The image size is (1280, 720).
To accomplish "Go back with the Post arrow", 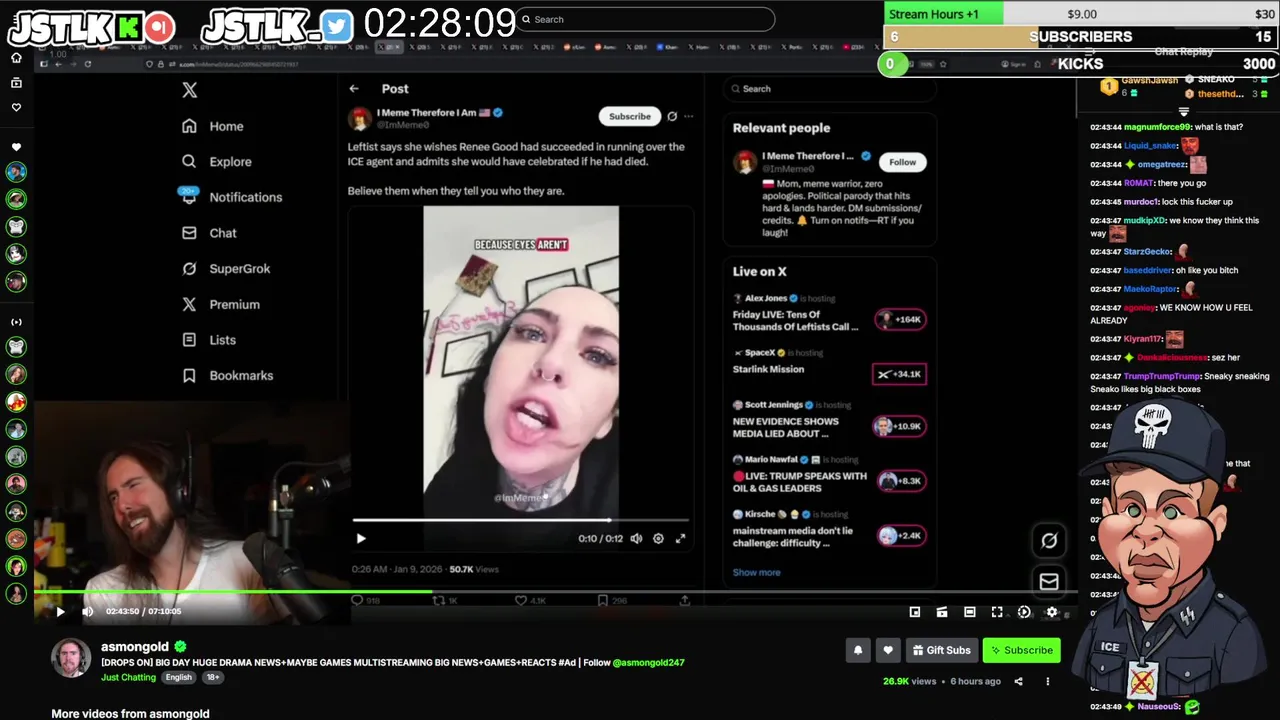I will point(354,89).
